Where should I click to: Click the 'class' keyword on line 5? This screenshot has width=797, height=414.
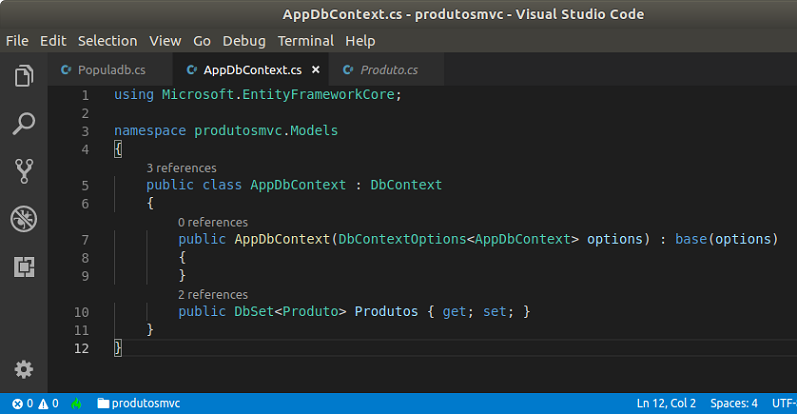tap(222, 185)
